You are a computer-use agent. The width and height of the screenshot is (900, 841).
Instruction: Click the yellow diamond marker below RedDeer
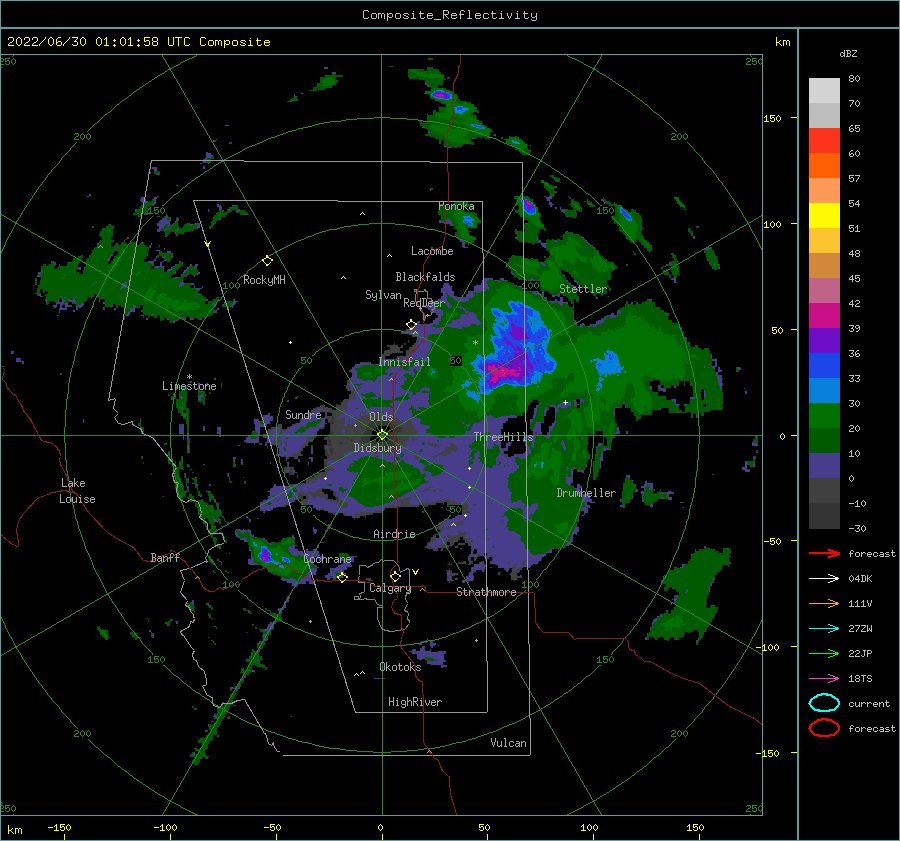(x=411, y=325)
